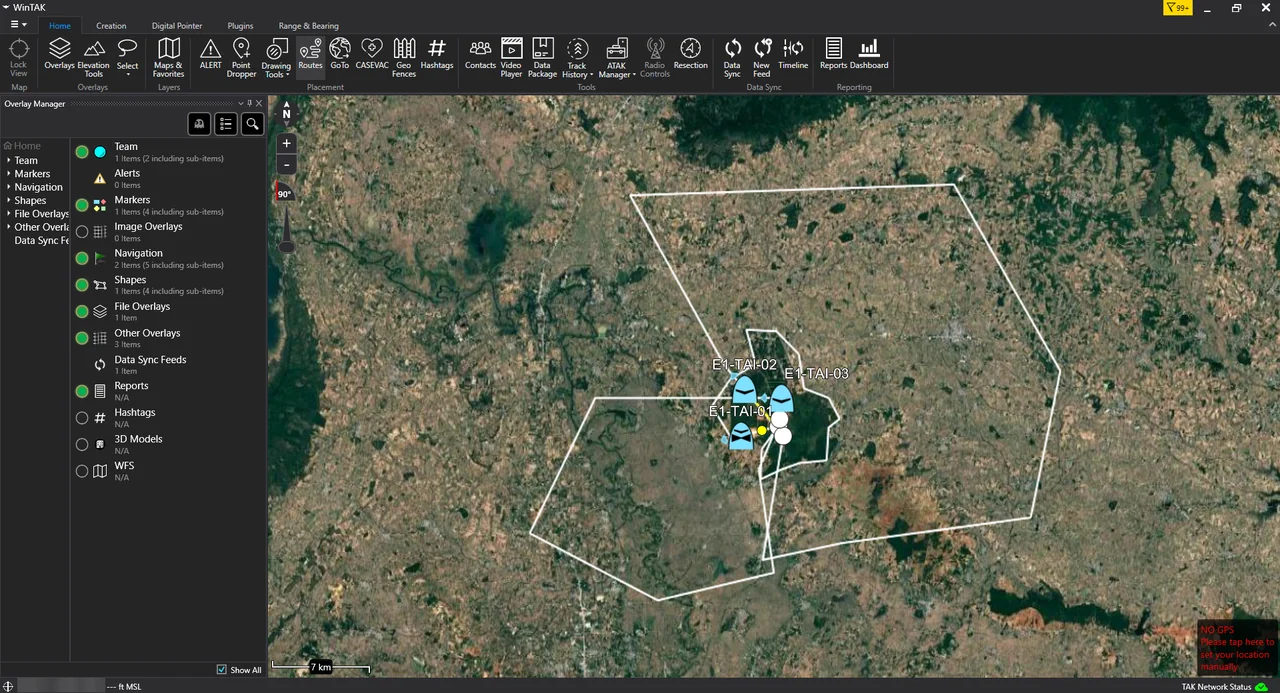
Task: Toggle visibility of Shapes overlay
Action: [82, 285]
